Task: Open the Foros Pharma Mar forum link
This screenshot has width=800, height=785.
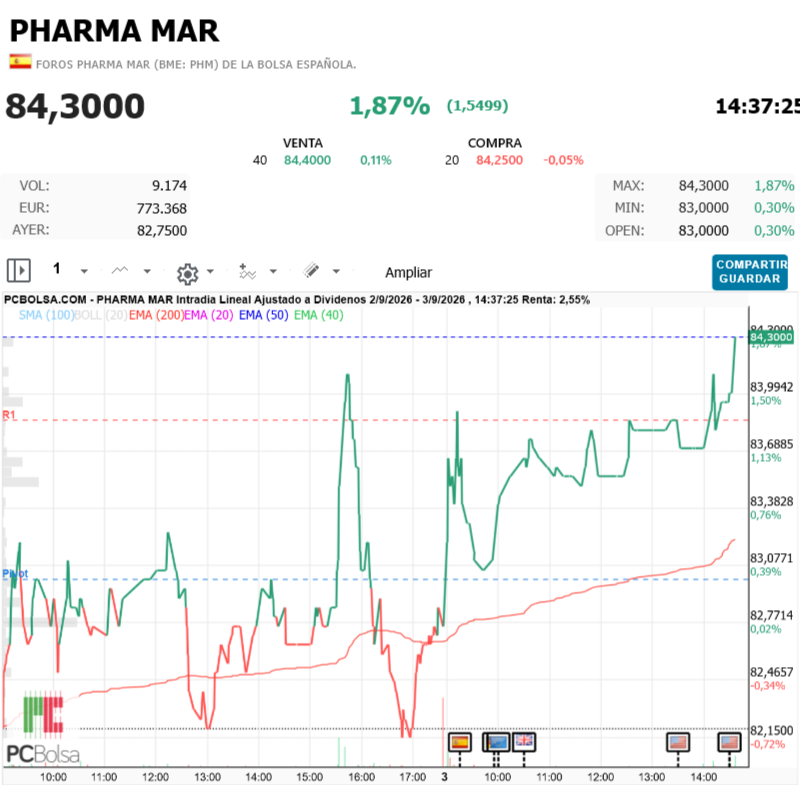Action: 196,65
